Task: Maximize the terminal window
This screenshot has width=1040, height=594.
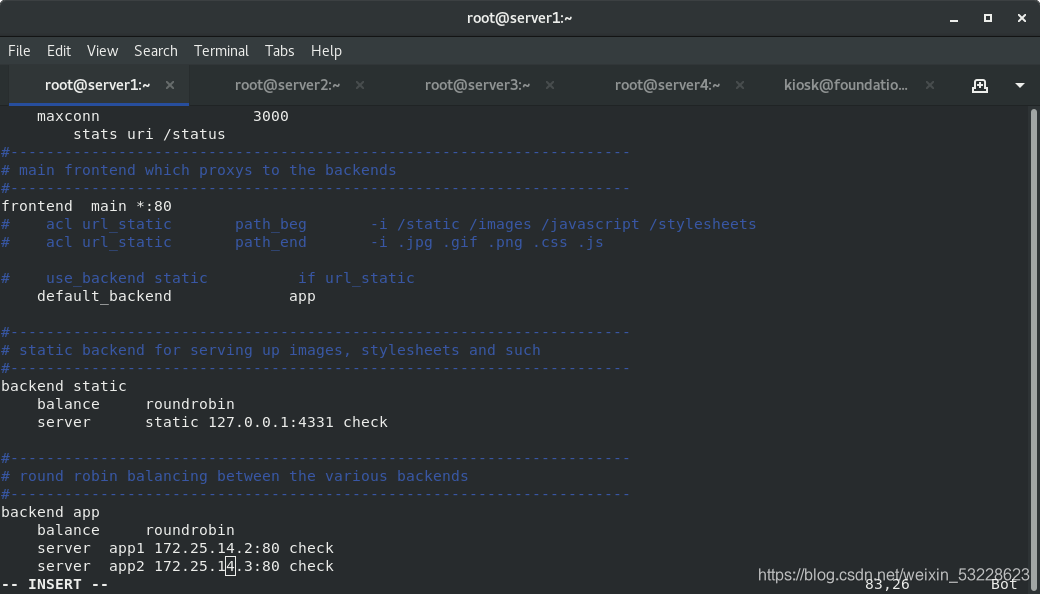Action: point(988,19)
